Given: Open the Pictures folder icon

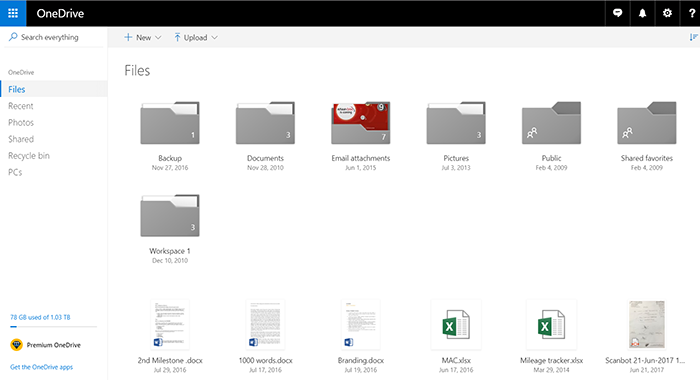Looking at the screenshot, I should pos(456,123).
